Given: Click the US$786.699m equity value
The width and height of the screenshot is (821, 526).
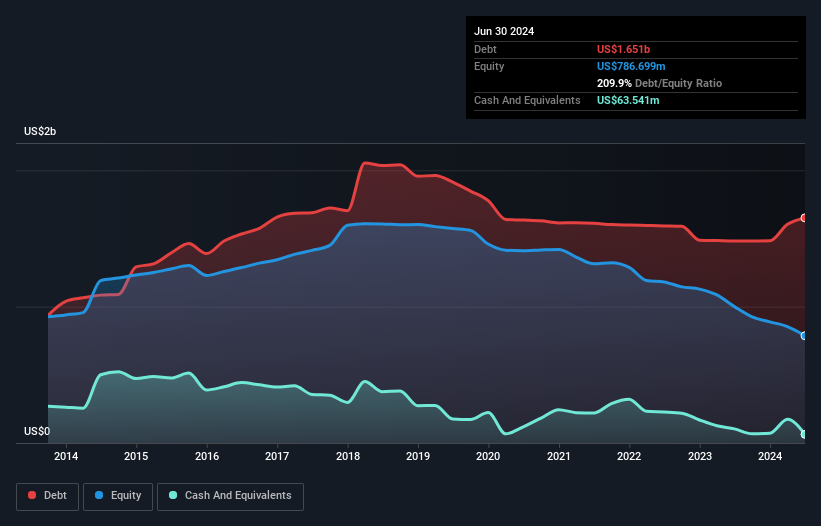Looking at the screenshot, I should pyautogui.click(x=631, y=66).
